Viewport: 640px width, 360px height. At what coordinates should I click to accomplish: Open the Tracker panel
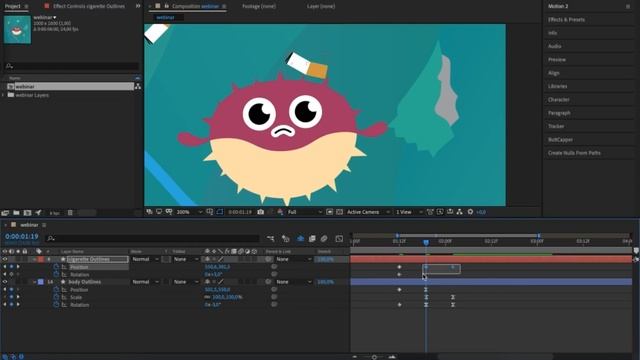click(556, 126)
